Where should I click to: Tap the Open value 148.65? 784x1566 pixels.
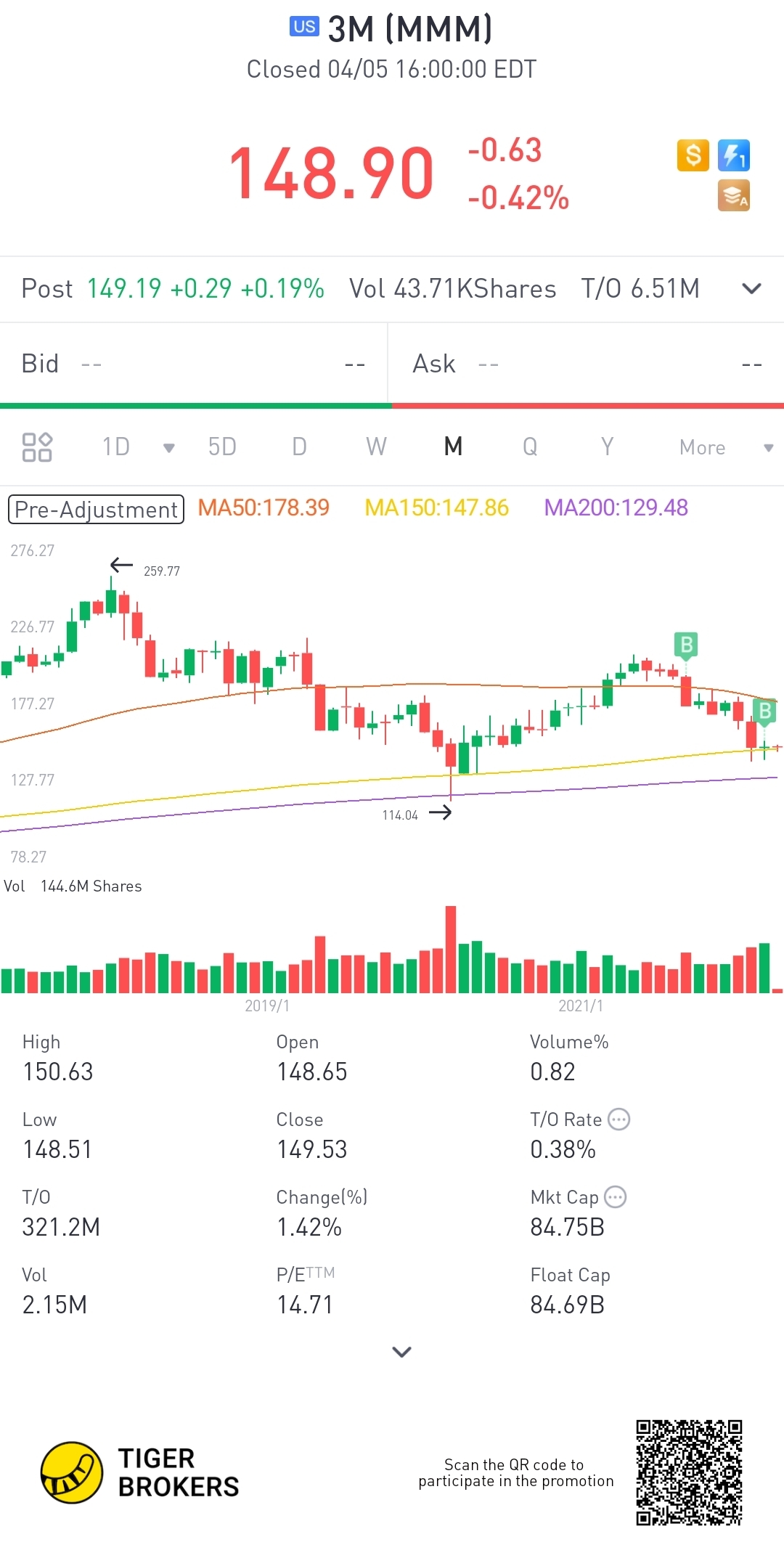click(x=312, y=1072)
